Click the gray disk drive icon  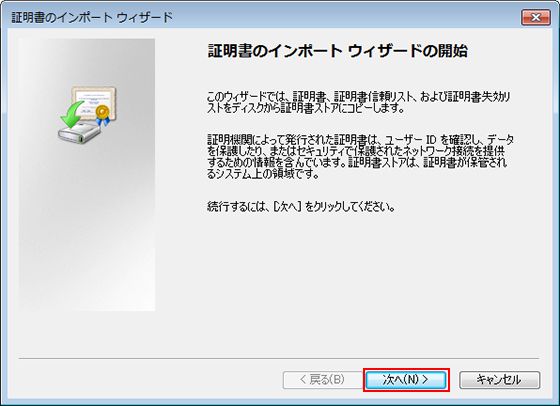[x=79, y=133]
